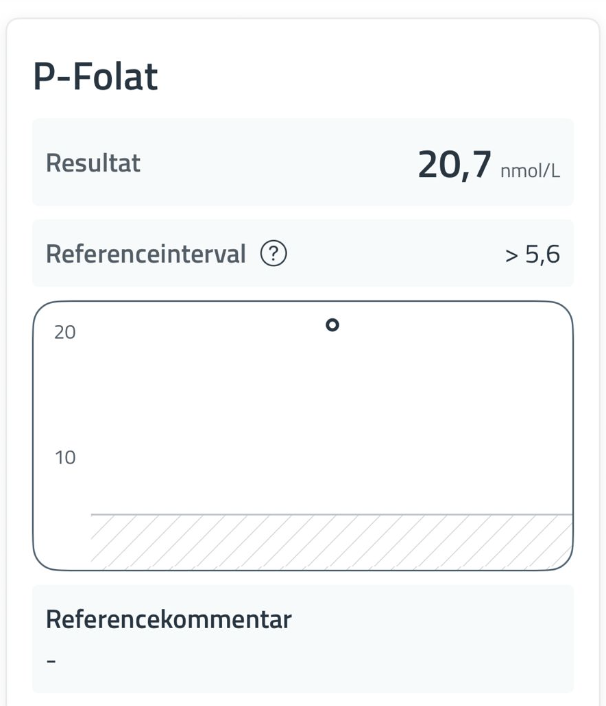
Task: Click the 10 y-axis label
Action: point(64,459)
